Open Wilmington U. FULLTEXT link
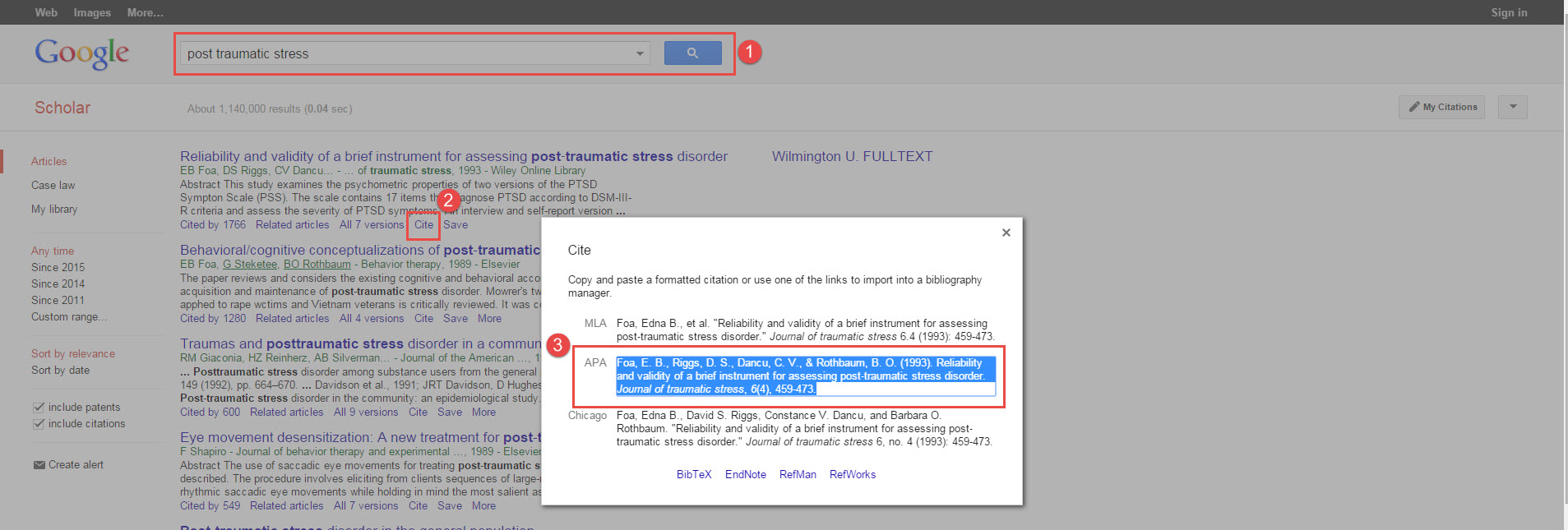Image resolution: width=1568 pixels, height=530 pixels. coord(852,156)
